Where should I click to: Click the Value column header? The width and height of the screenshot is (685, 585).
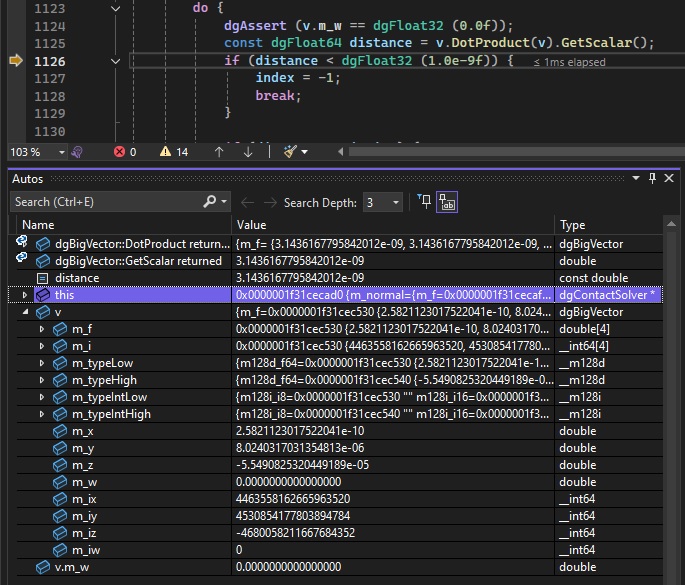click(x=251, y=225)
